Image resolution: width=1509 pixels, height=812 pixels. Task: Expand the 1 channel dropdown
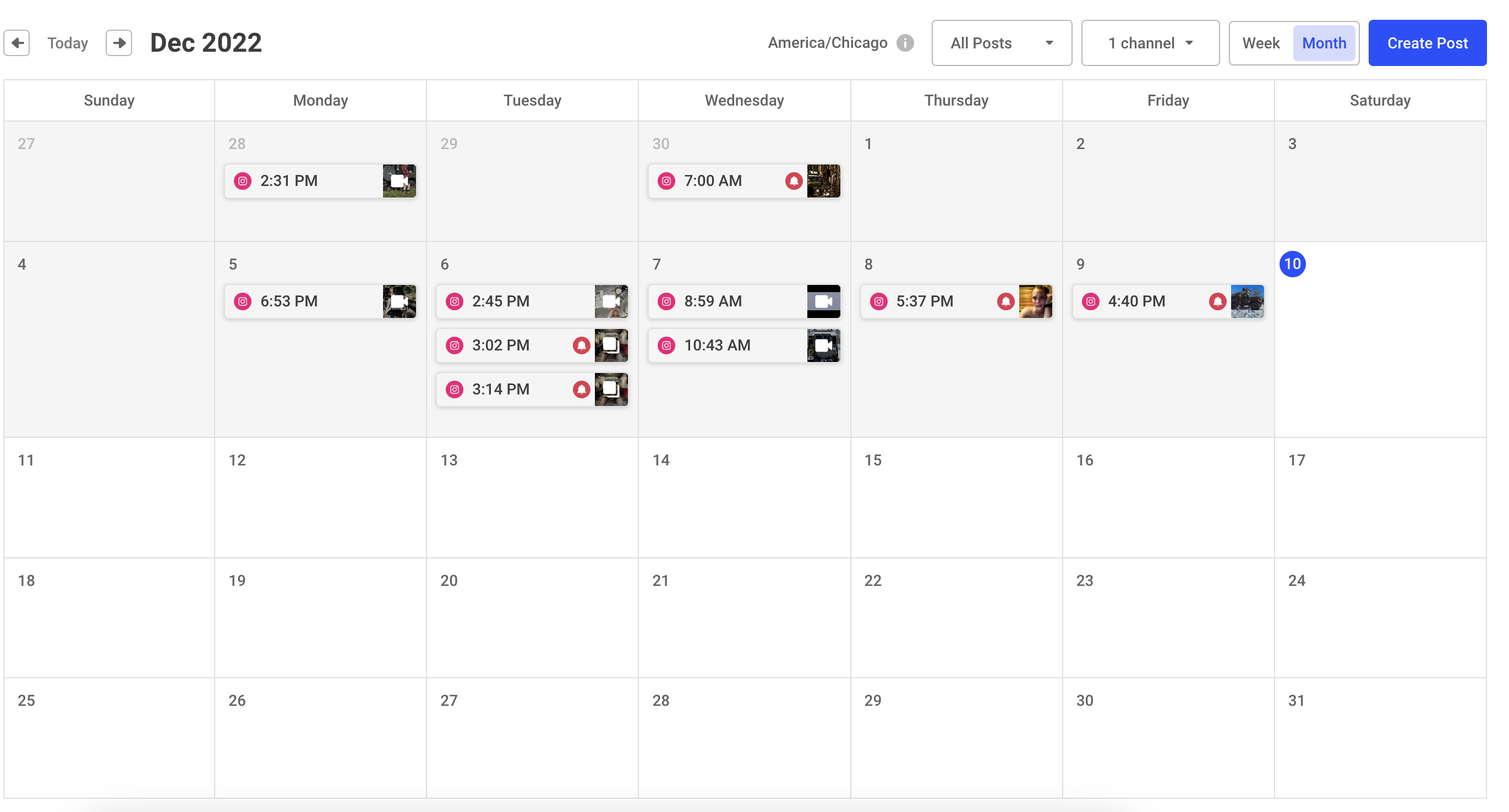[x=1150, y=43]
